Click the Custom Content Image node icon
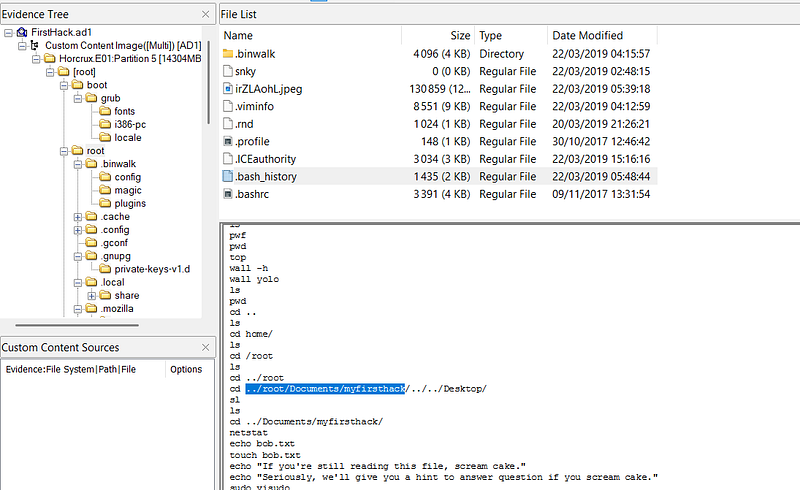Viewport: 800px width, 490px height. (36, 46)
